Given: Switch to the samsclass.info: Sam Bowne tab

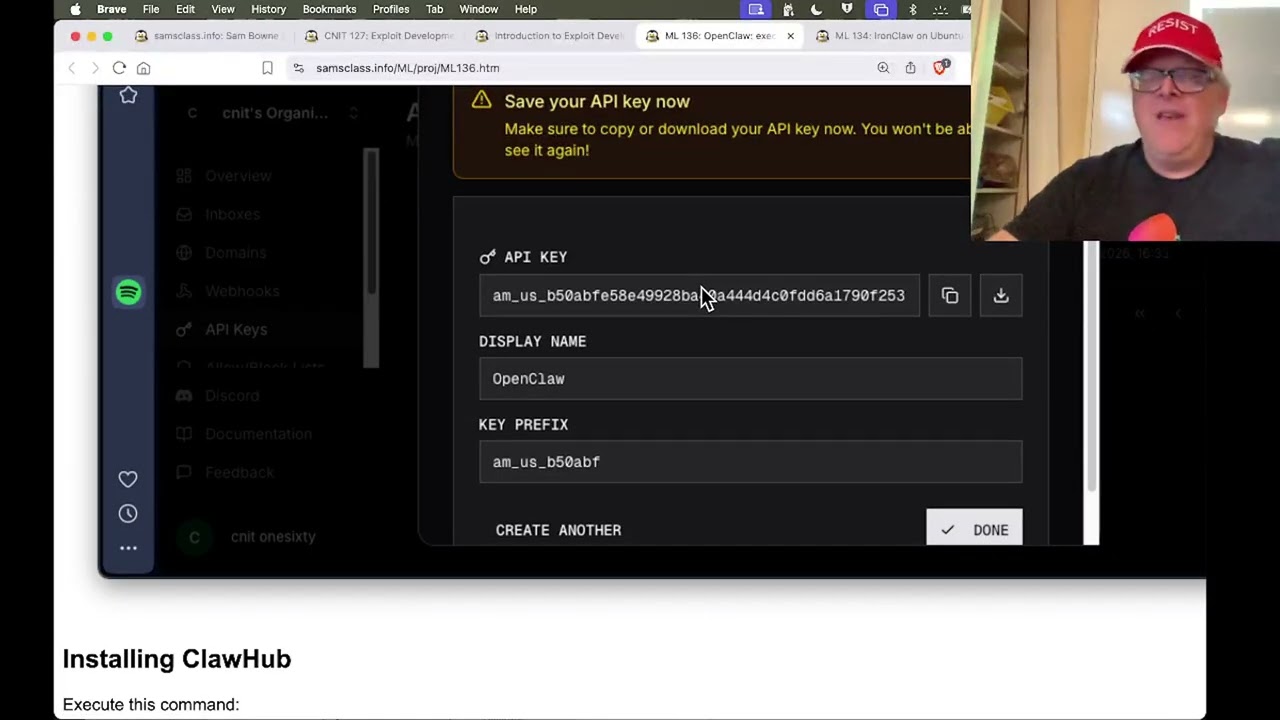Looking at the screenshot, I should coord(210,36).
